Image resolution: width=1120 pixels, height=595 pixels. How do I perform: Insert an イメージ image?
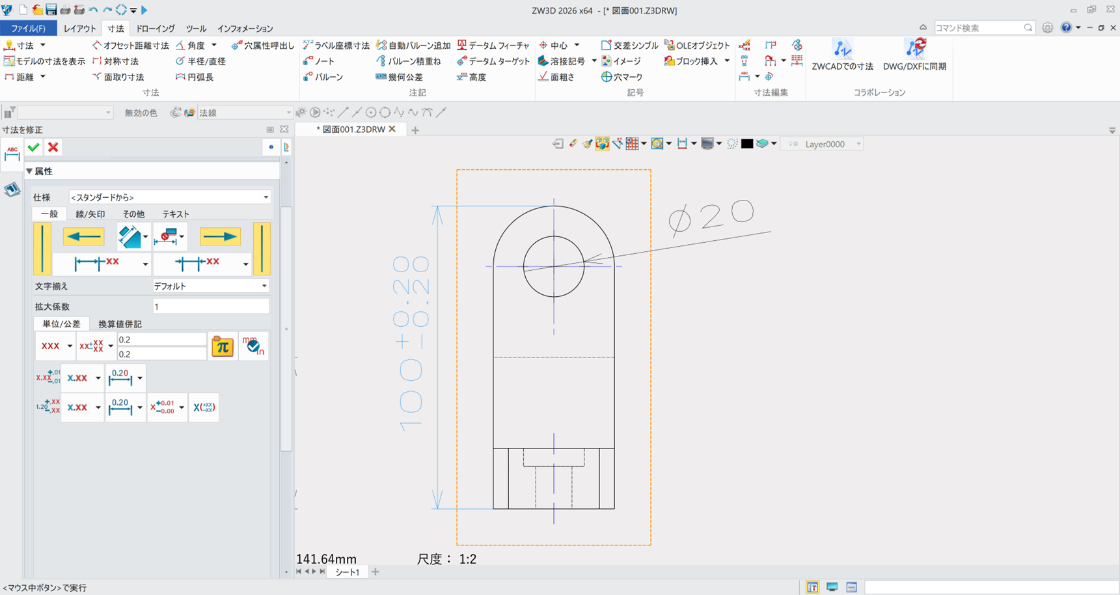pos(621,61)
